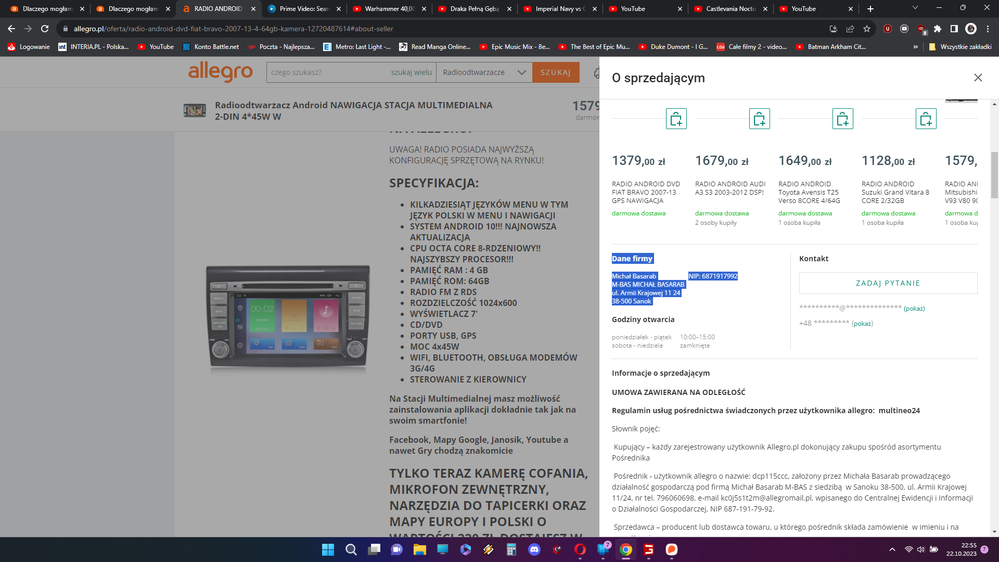The image size is (999, 562).
Task: Click the seller panel vertical scrollbar
Action: click(995, 175)
